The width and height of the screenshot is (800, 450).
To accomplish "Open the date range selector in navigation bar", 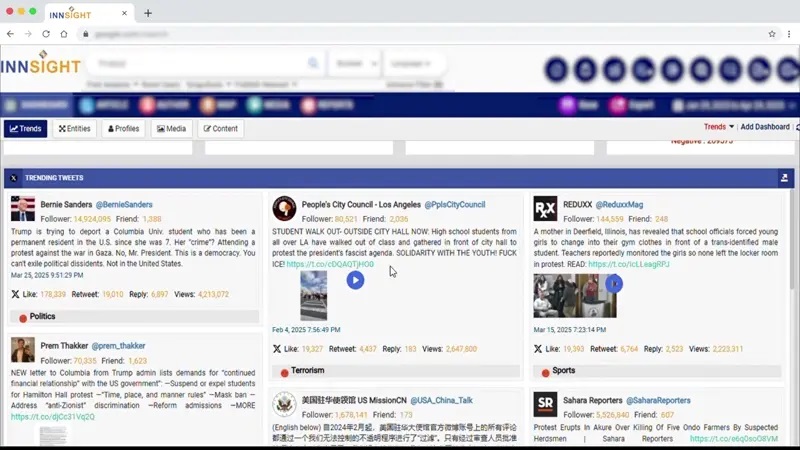I will [734, 105].
